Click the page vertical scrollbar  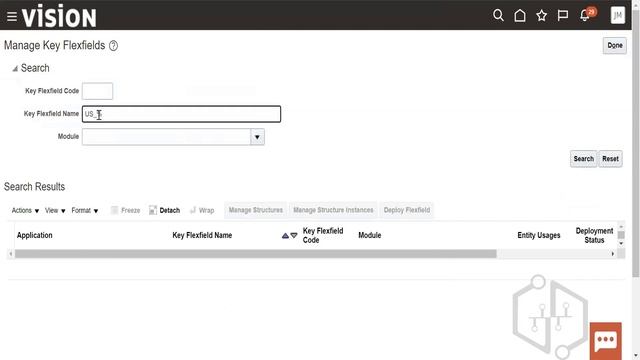(636, 143)
